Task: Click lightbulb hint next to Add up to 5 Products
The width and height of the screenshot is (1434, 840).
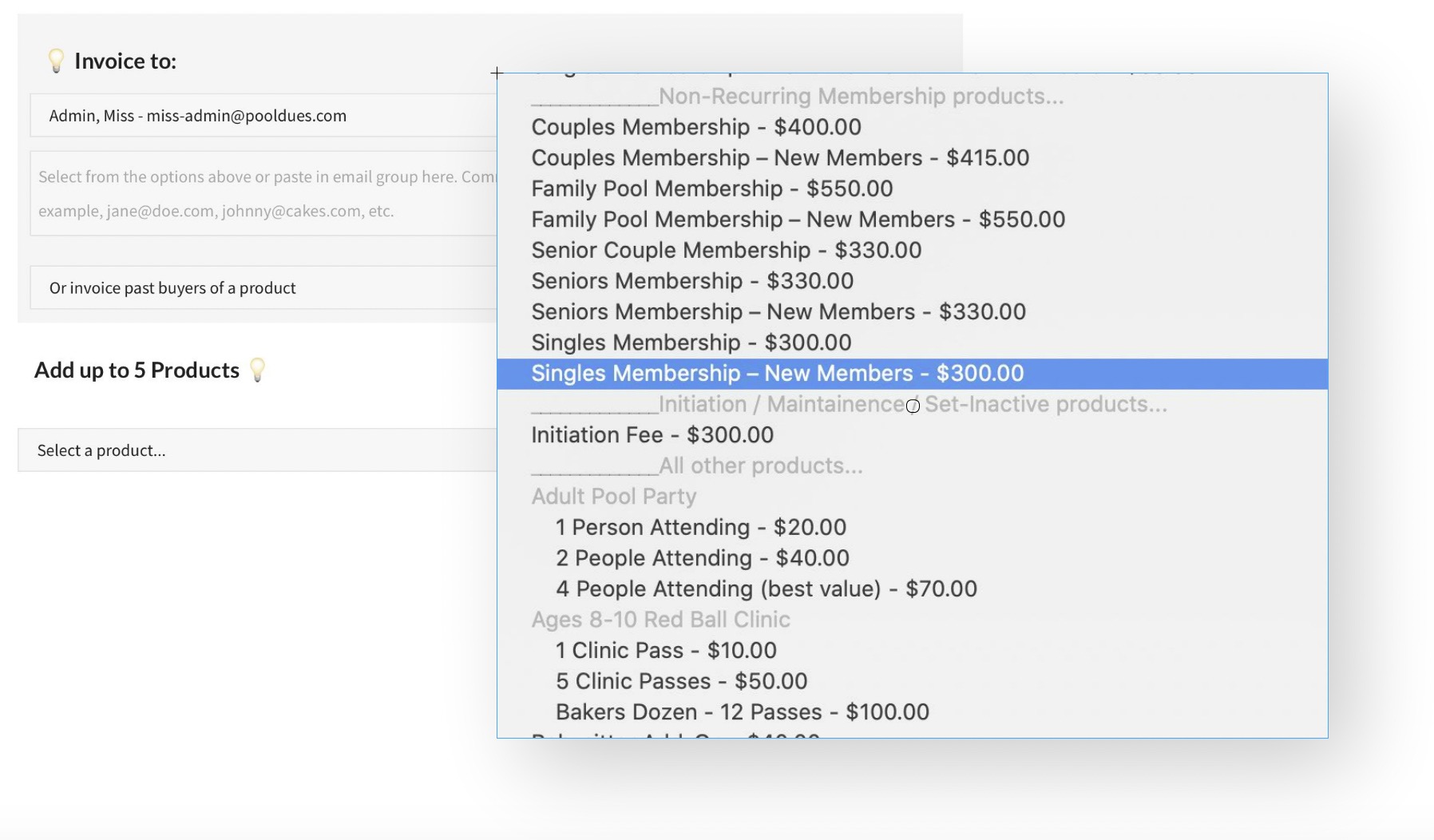Action: (257, 370)
